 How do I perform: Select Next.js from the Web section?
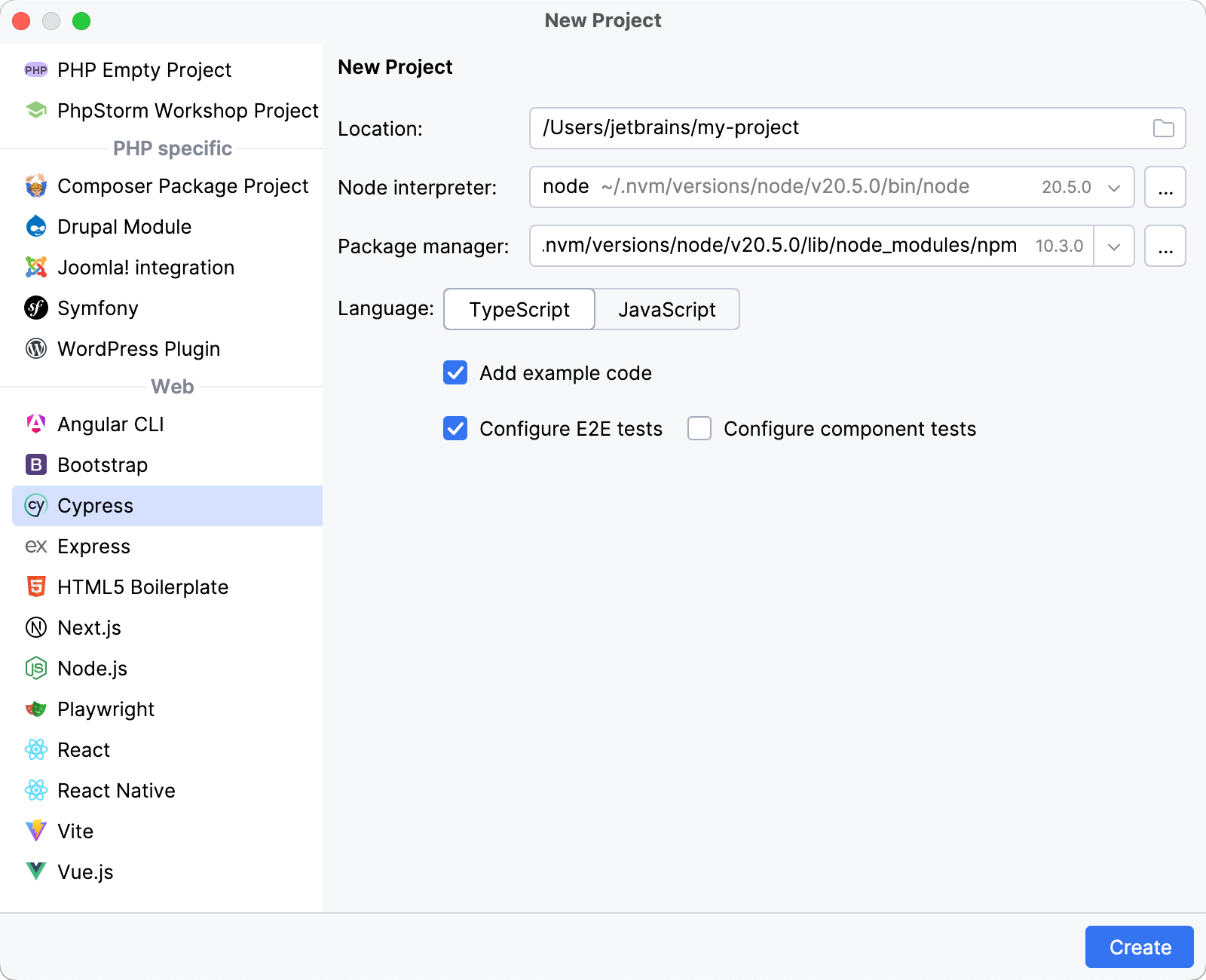90,627
